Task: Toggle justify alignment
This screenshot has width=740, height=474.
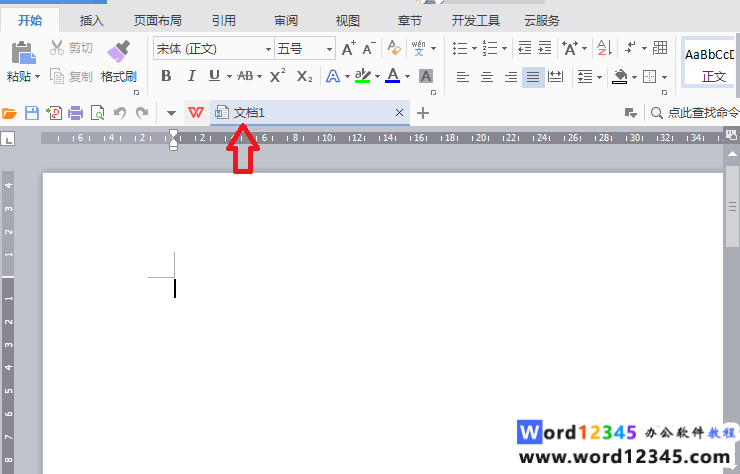Action: coord(533,76)
